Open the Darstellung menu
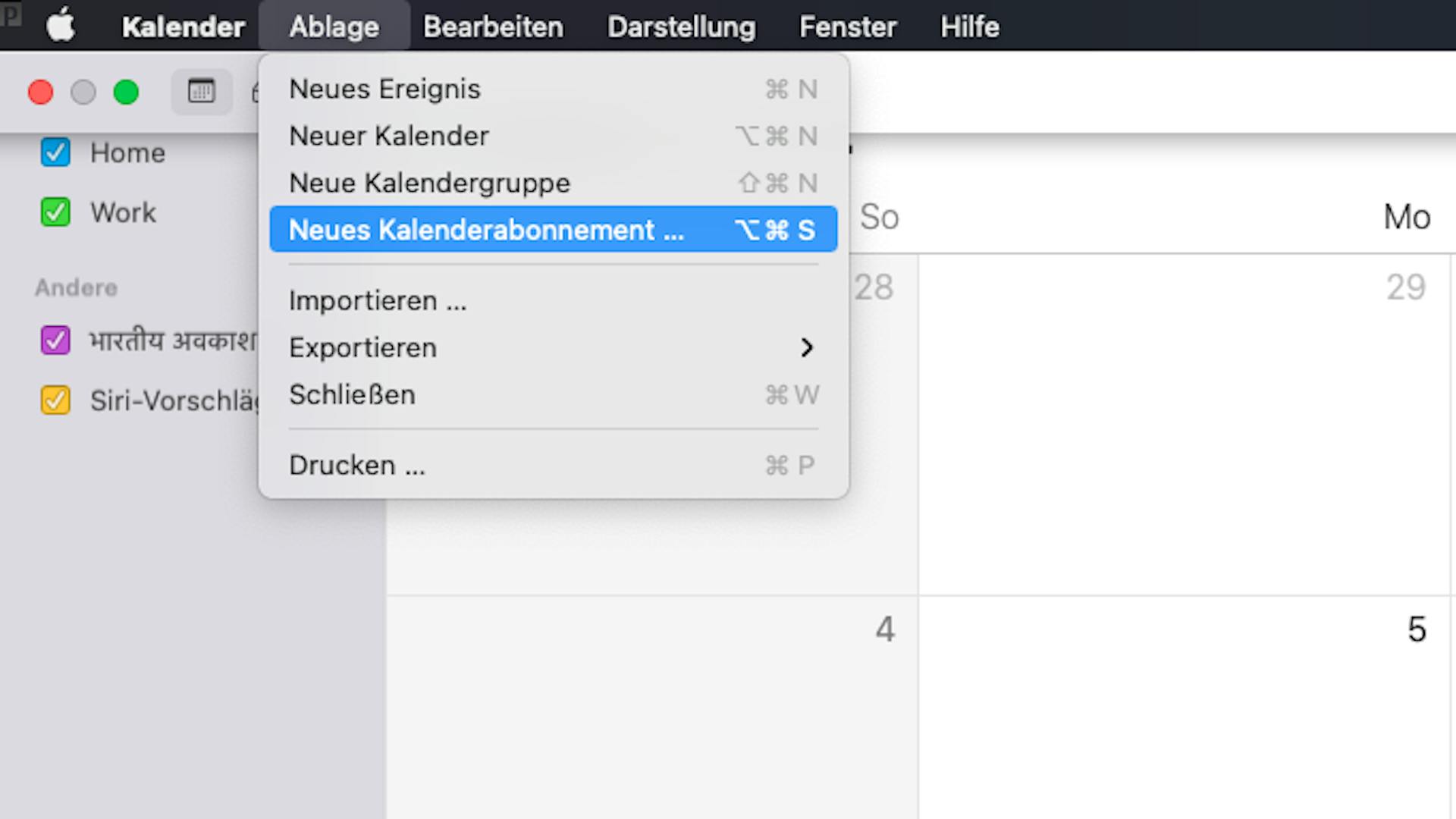The image size is (1456, 819). point(681,27)
